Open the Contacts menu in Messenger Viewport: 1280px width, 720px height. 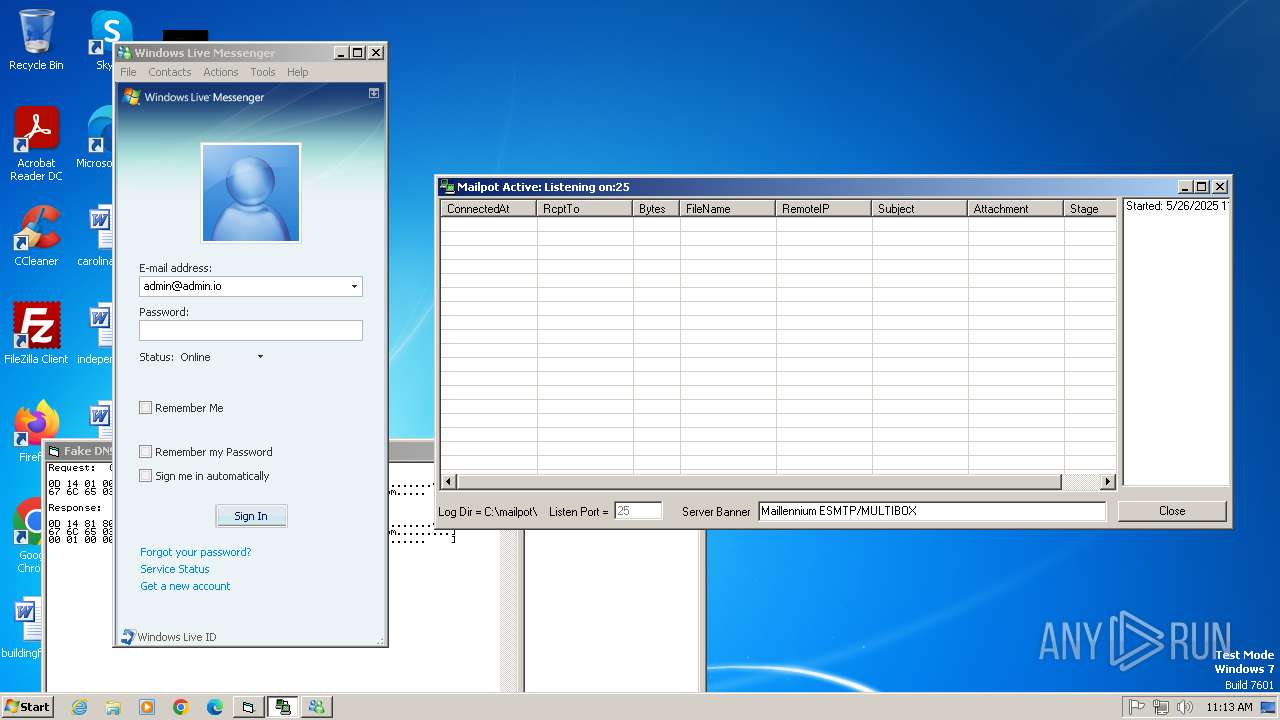170,72
